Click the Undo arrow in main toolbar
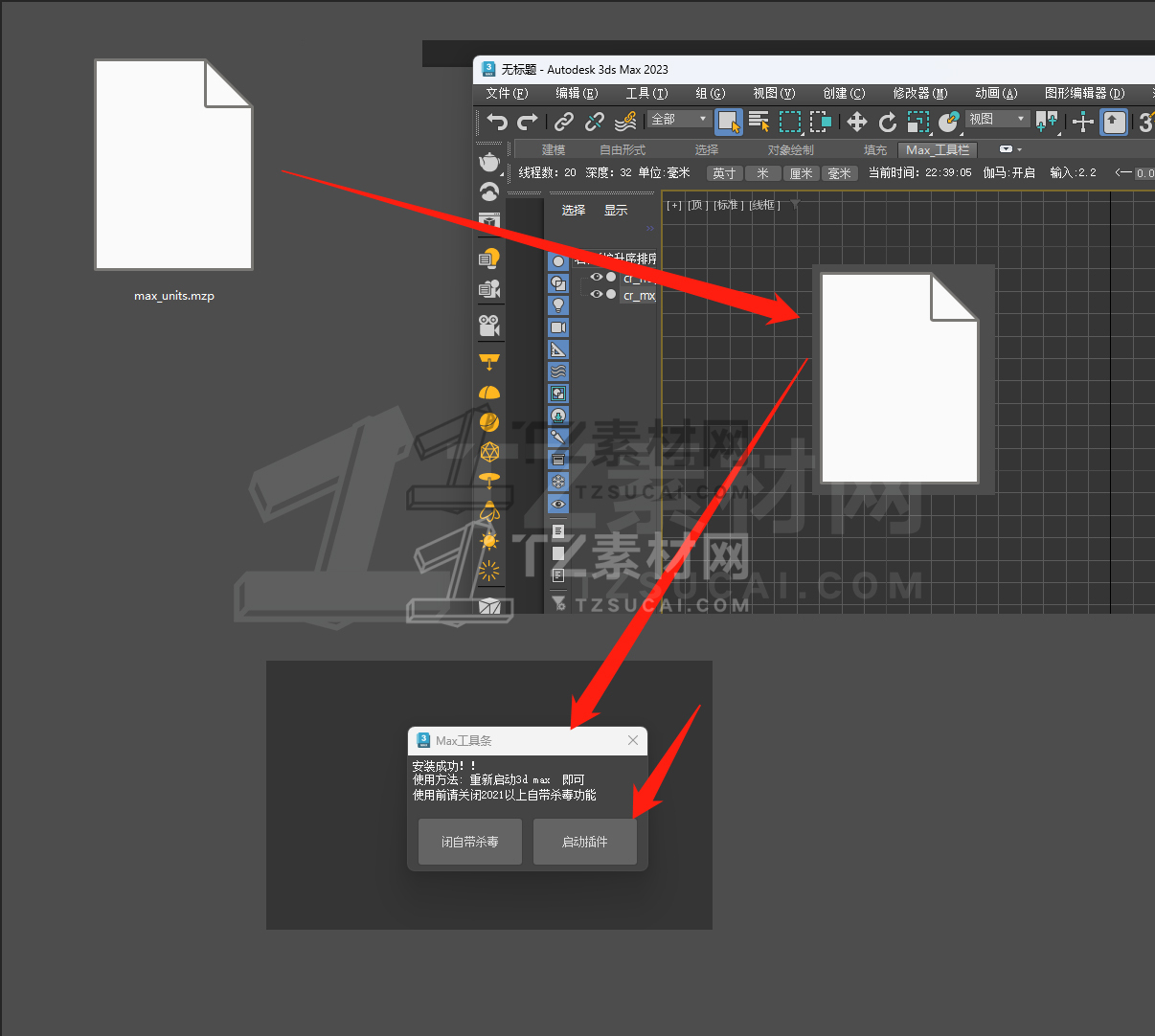 (x=496, y=122)
